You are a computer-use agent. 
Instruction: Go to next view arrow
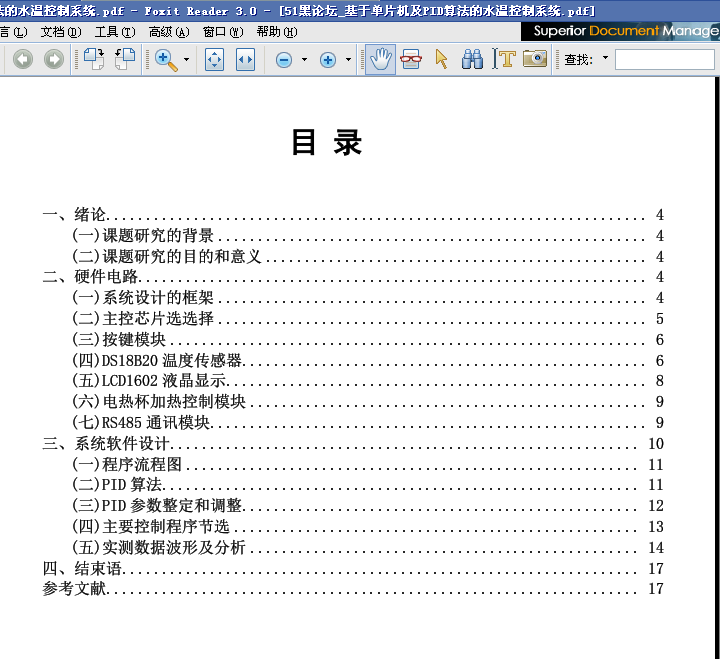pos(54,60)
